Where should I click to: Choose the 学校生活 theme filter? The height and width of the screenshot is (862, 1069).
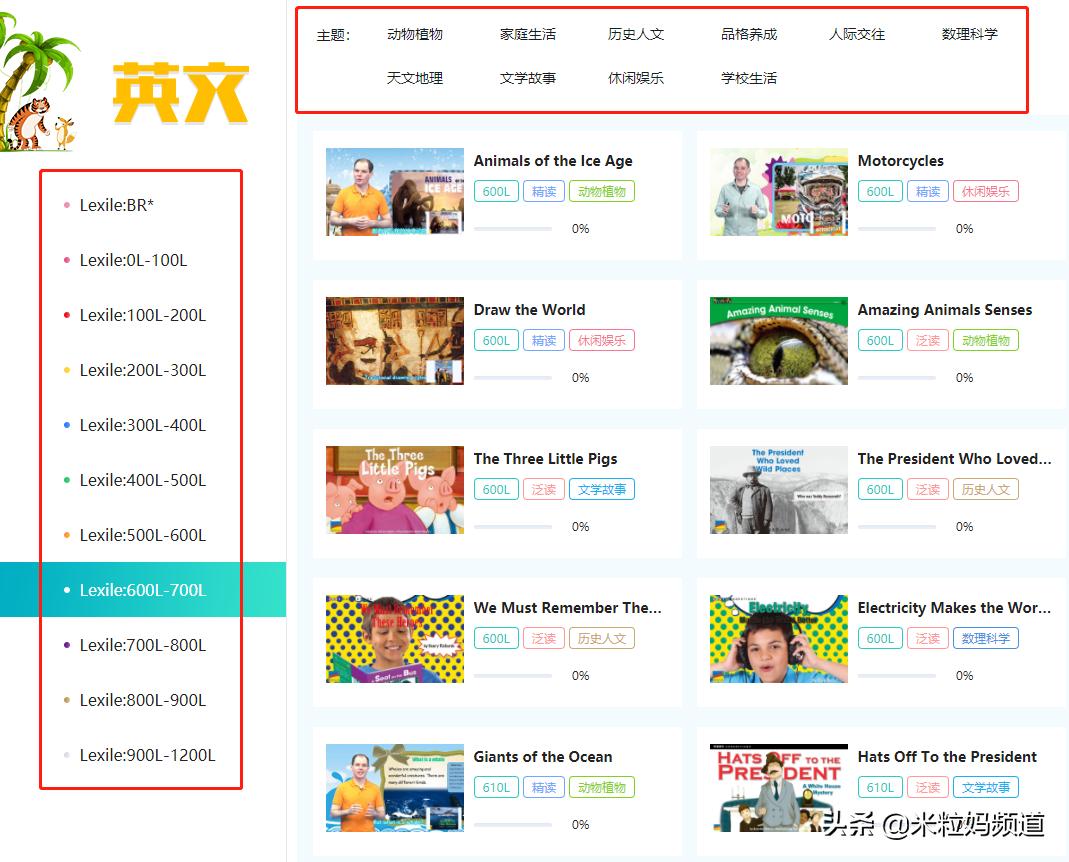[x=748, y=78]
